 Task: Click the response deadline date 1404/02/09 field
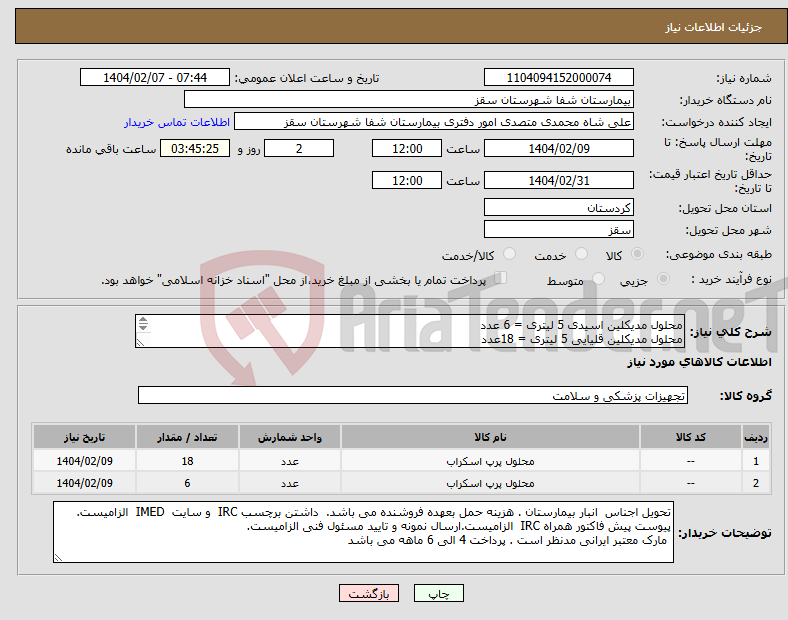coord(558,149)
